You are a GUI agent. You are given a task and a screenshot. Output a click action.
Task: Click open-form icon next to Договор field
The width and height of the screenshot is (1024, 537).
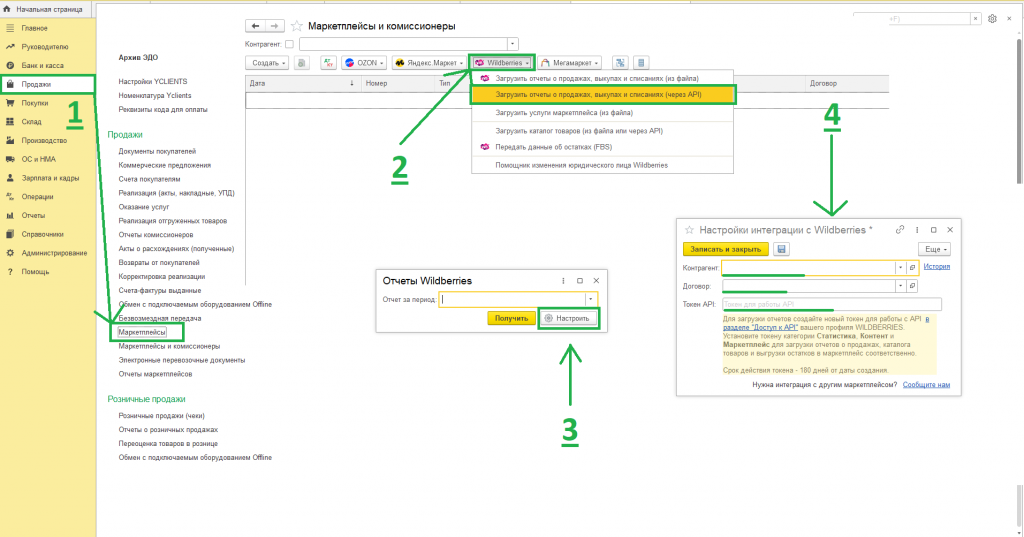912,286
